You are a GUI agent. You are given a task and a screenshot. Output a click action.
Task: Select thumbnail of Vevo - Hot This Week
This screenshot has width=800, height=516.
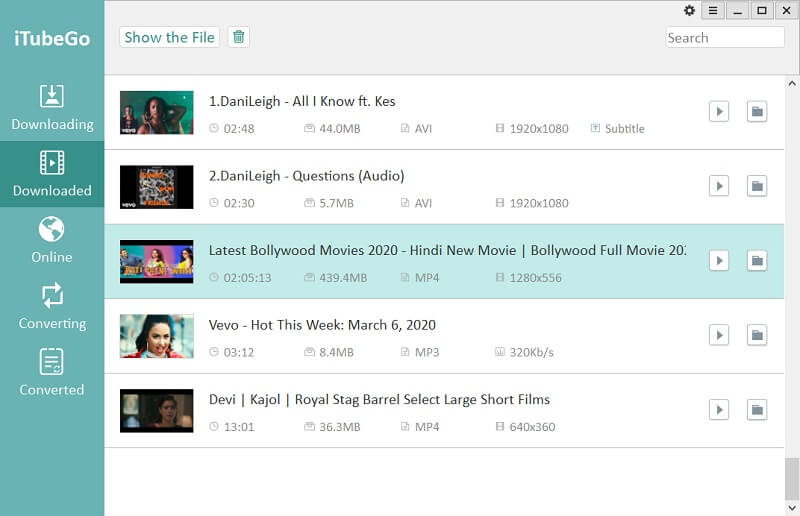[157, 336]
